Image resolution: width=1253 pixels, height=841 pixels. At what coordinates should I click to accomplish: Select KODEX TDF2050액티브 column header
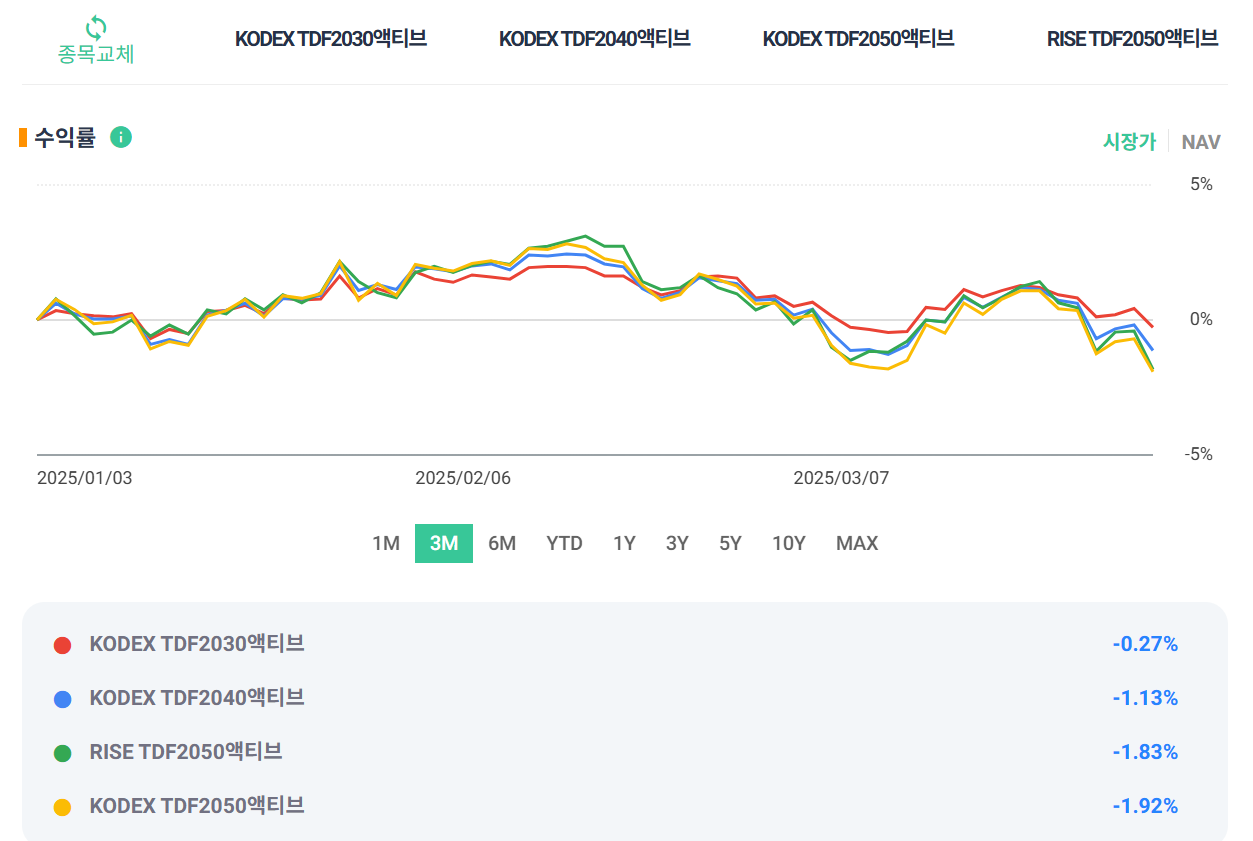point(859,39)
